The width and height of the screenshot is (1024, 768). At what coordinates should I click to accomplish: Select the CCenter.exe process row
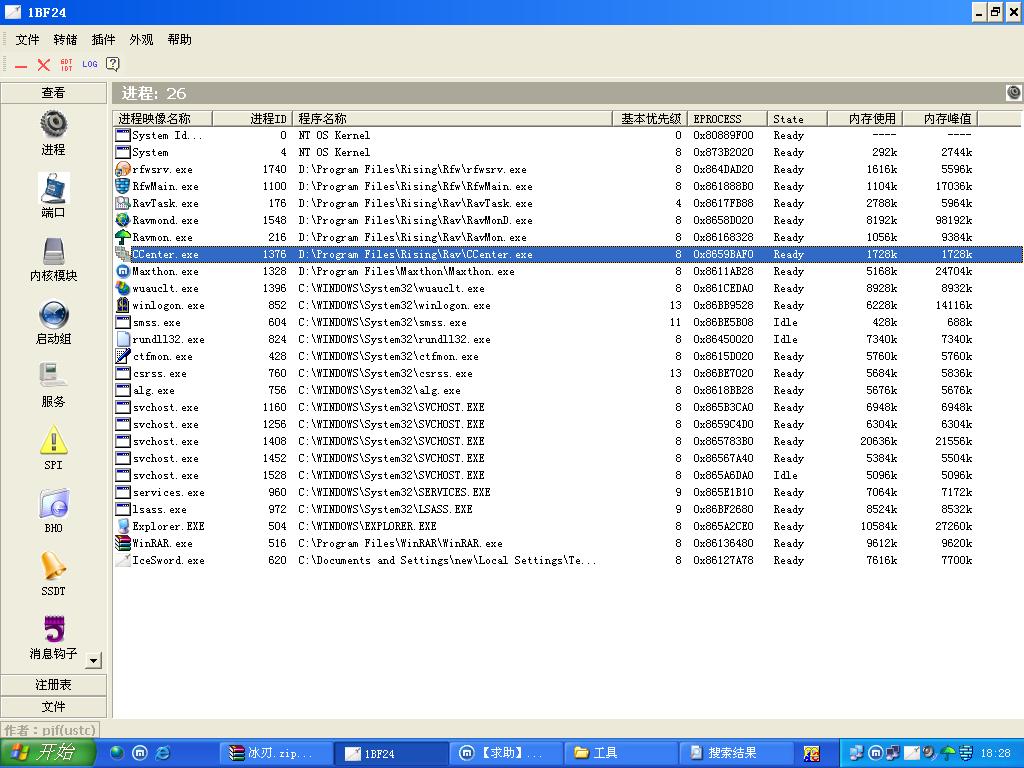(568, 254)
